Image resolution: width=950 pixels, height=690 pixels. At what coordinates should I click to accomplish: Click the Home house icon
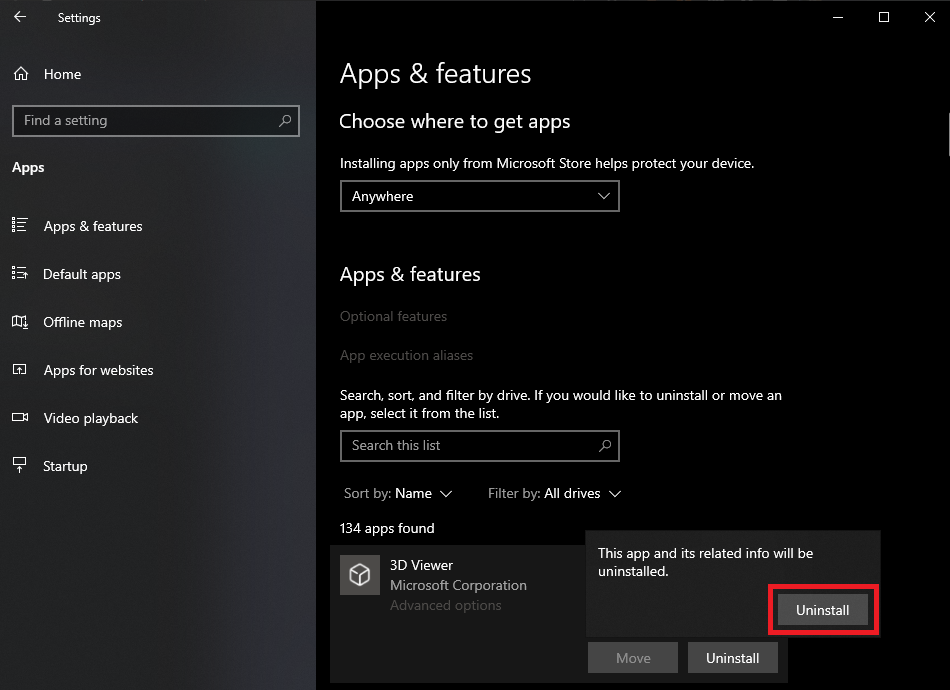21,74
